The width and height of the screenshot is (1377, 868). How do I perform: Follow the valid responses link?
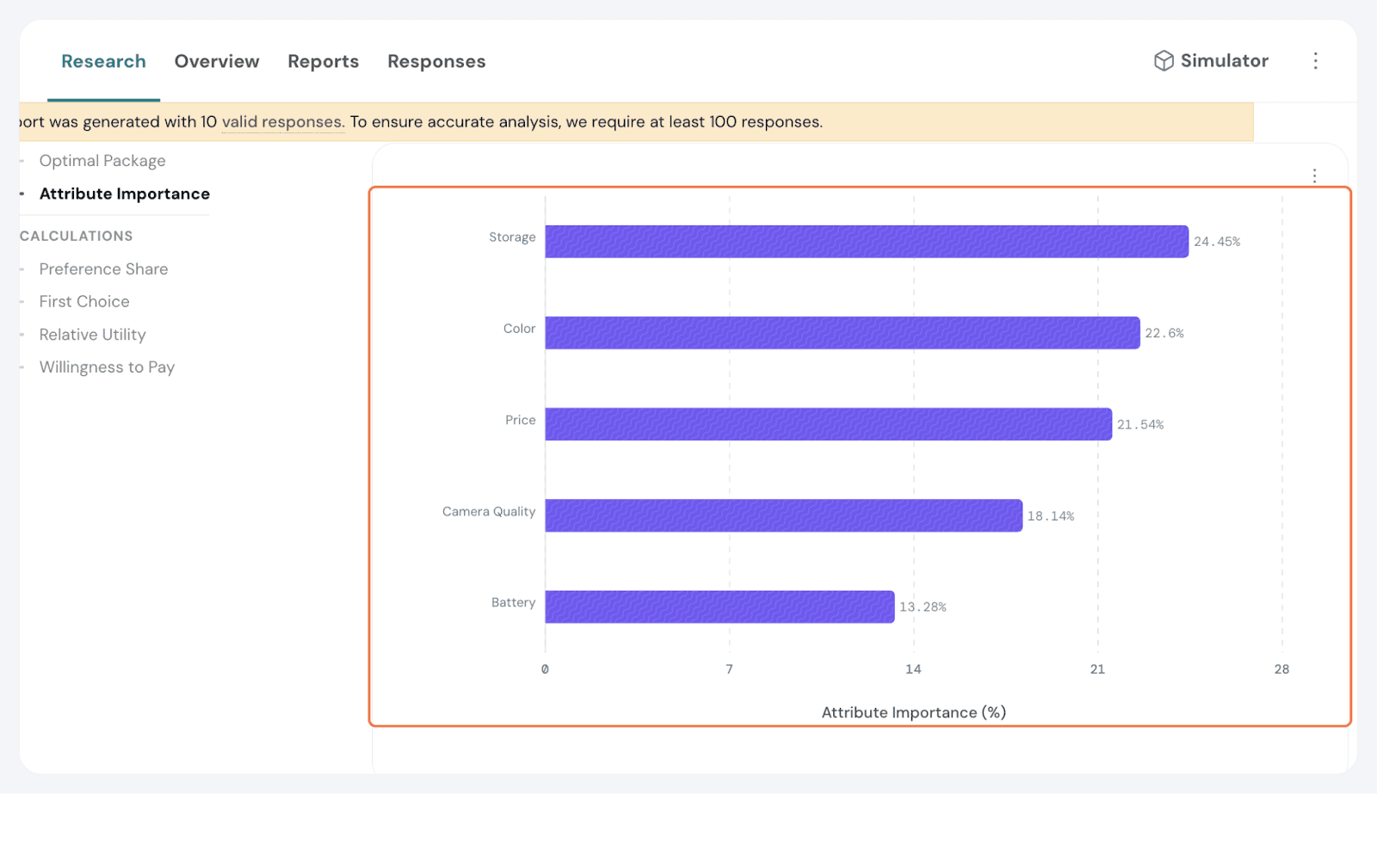click(x=283, y=122)
